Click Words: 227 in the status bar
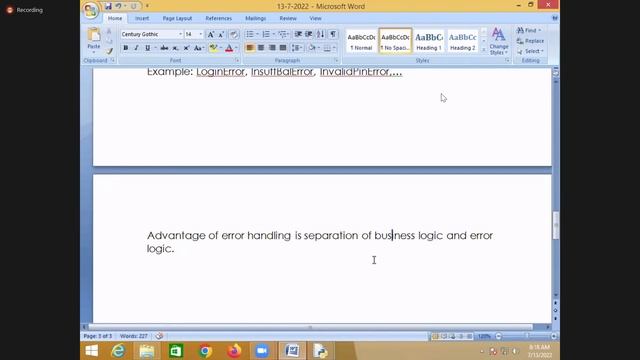The width and height of the screenshot is (640, 360). point(133,336)
